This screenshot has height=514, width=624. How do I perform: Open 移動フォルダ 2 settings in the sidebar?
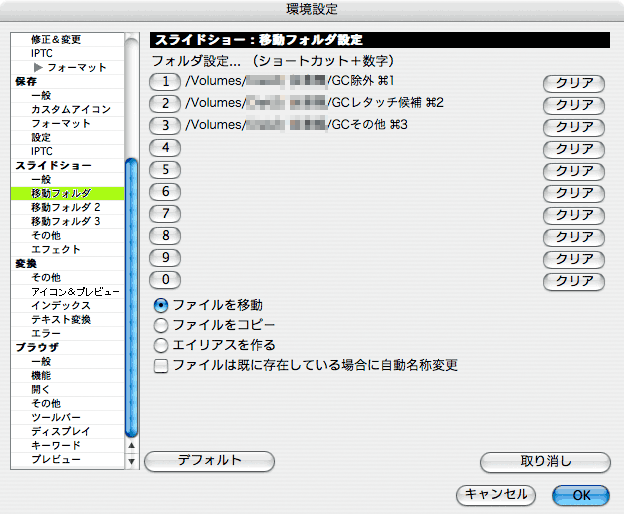point(66,207)
